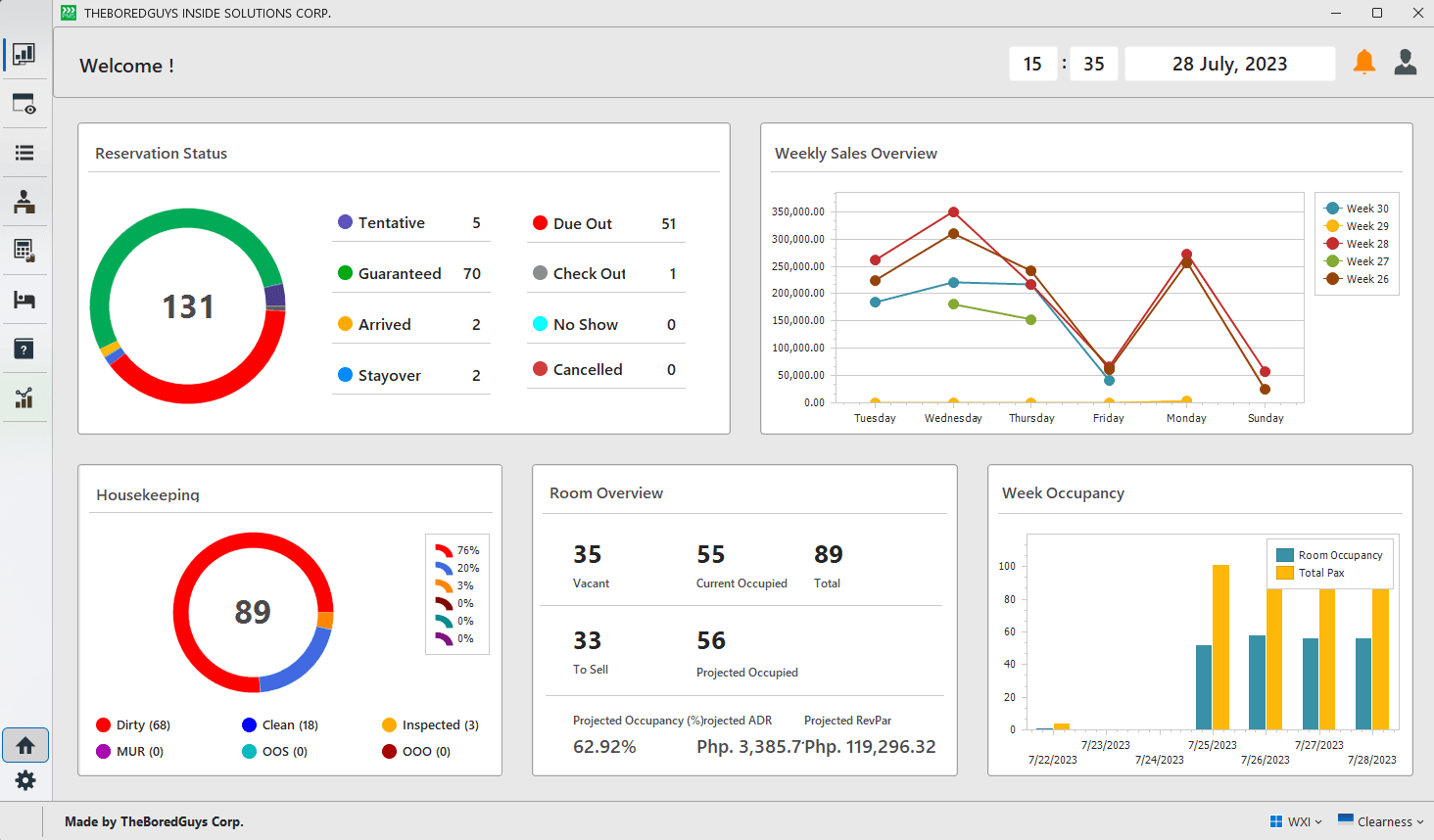Click the Guaranteed green color dot

coord(345,273)
